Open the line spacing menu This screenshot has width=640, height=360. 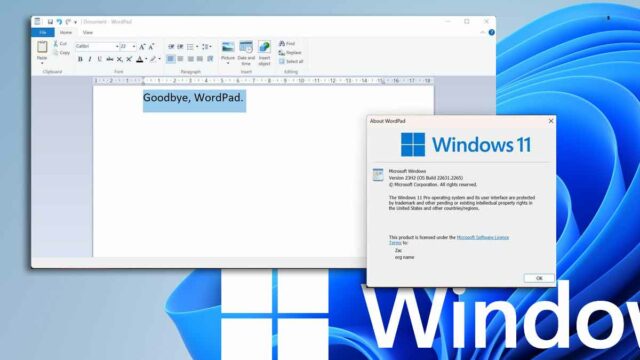click(x=207, y=47)
